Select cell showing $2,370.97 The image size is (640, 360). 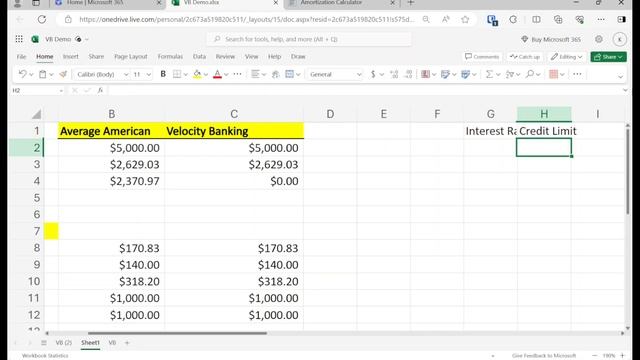click(x=111, y=181)
